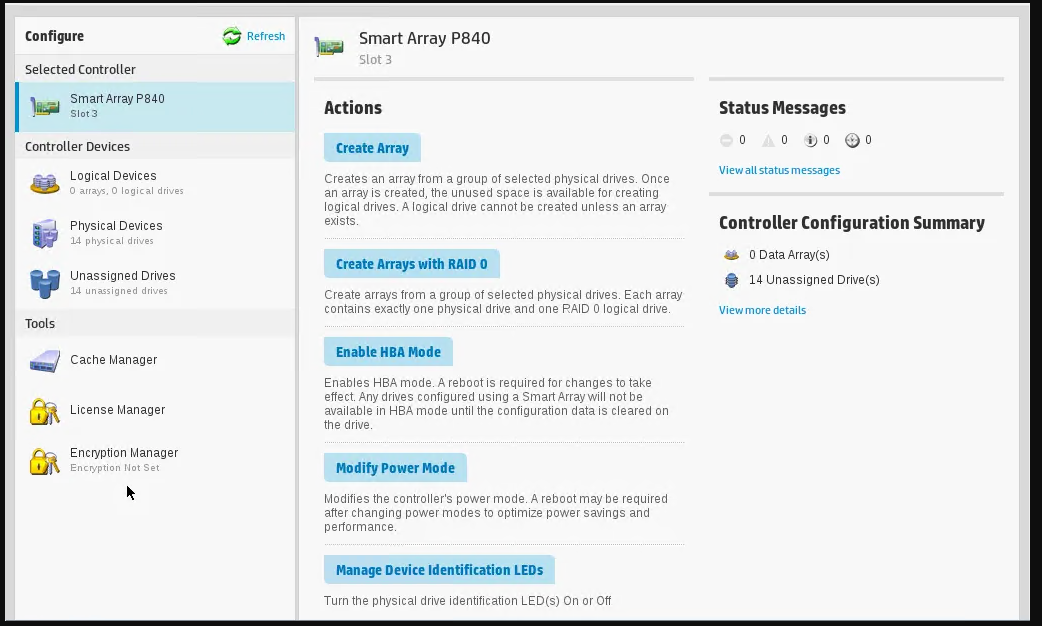Viewport: 1042px width, 626px height.
Task: Click the Encryption Manager padlock icon
Action: point(45,461)
